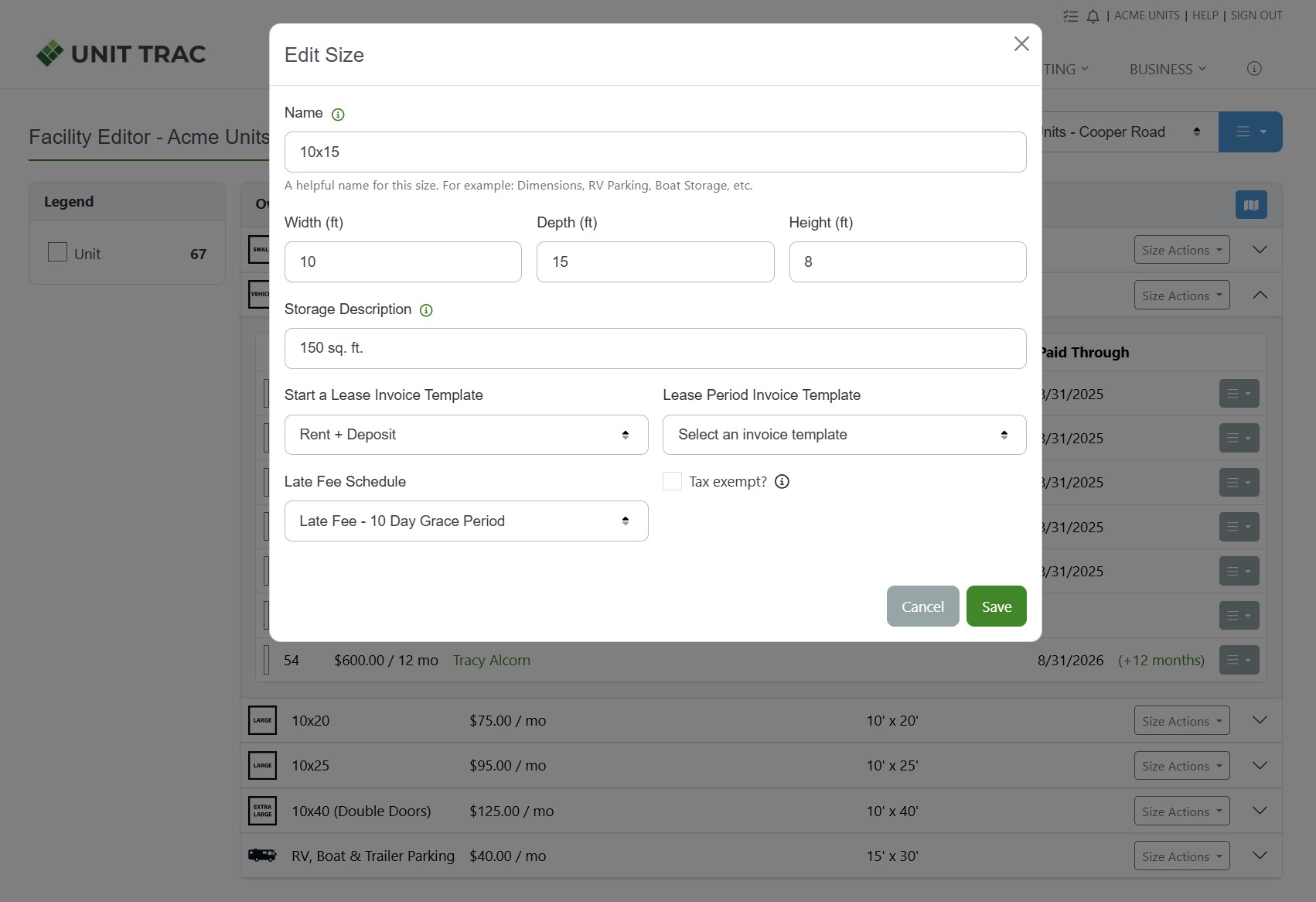Click the Storage Description info icon
The height and width of the screenshot is (902, 1316).
tap(426, 310)
